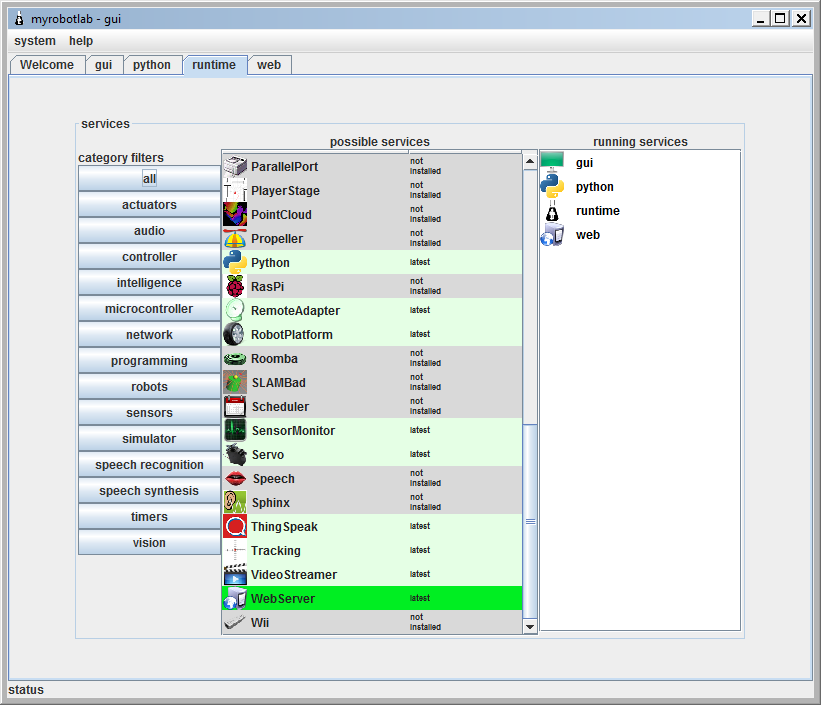Click 'latest' status of ThingSpeak
The width and height of the screenshot is (821, 705).
(x=419, y=526)
